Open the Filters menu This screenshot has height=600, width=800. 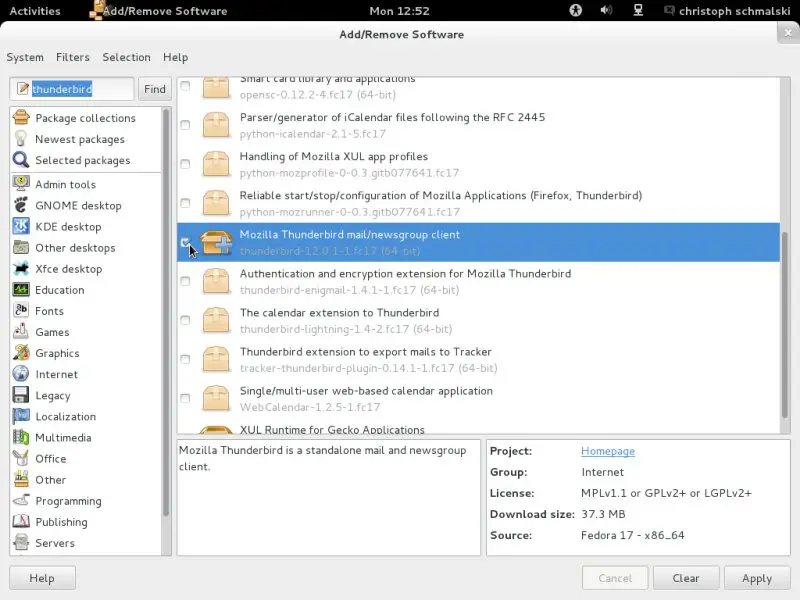click(x=73, y=57)
